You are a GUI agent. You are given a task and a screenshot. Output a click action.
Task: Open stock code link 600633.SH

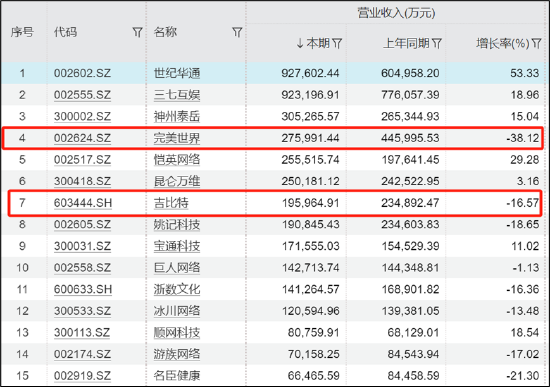[x=83, y=289]
